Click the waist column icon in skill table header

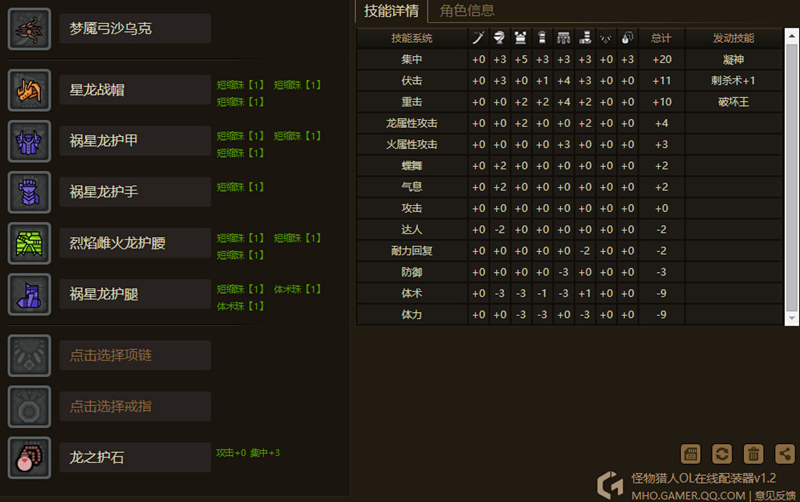click(x=564, y=38)
